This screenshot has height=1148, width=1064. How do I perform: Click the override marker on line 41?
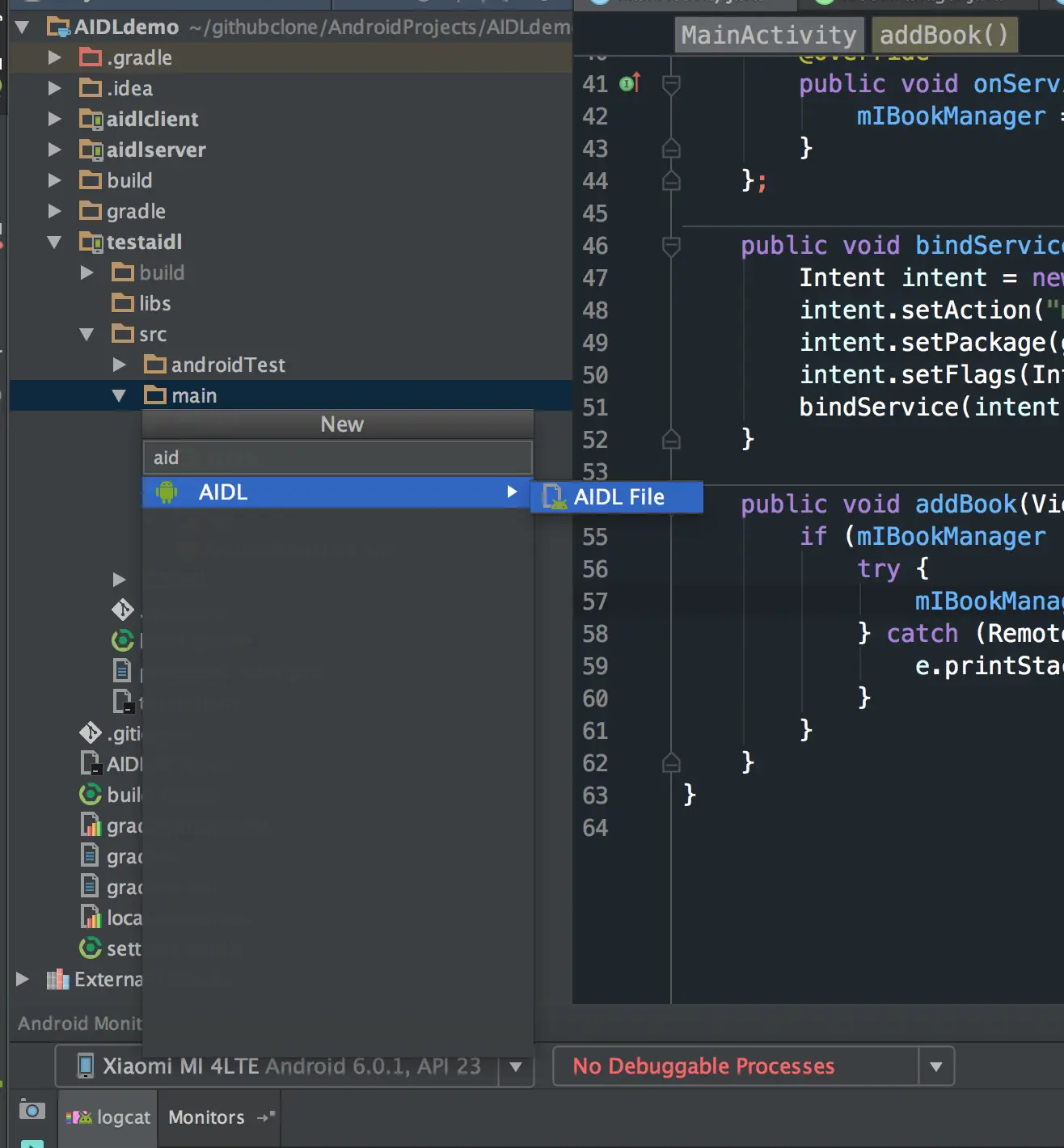coord(630,82)
